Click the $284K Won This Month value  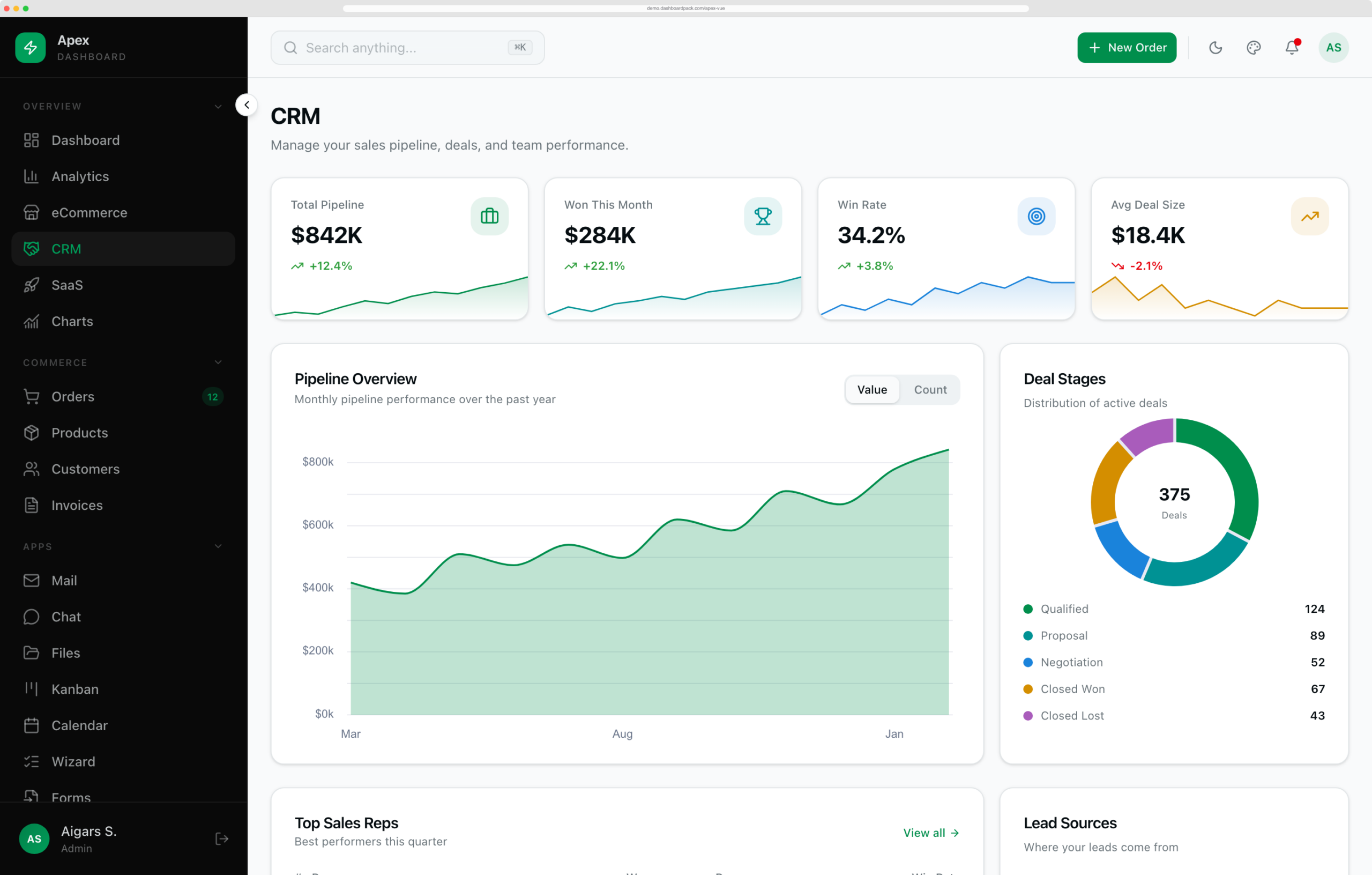599,235
